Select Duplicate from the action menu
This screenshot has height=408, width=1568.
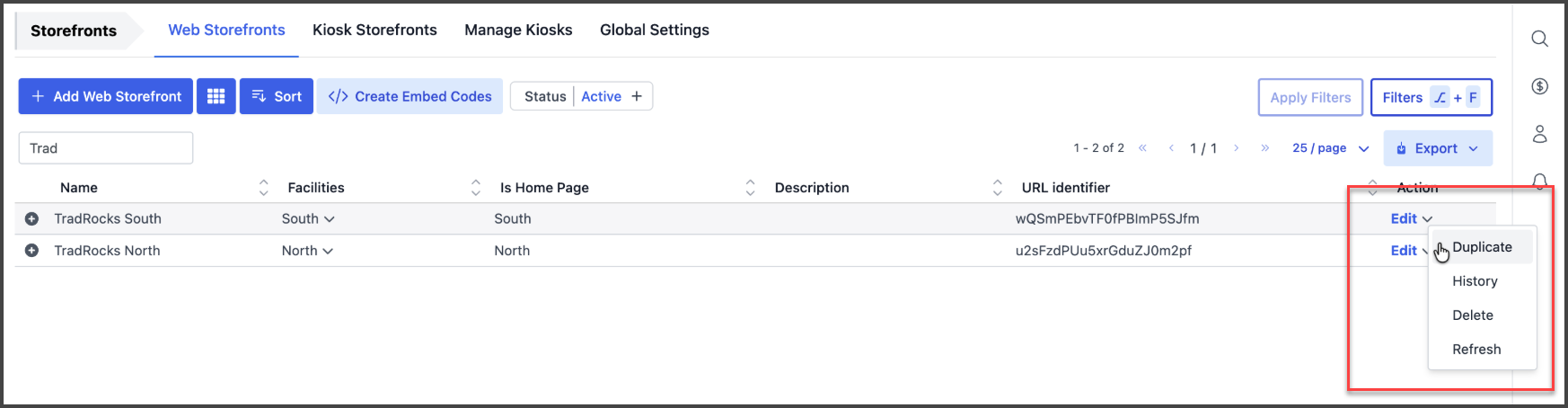(1482, 247)
